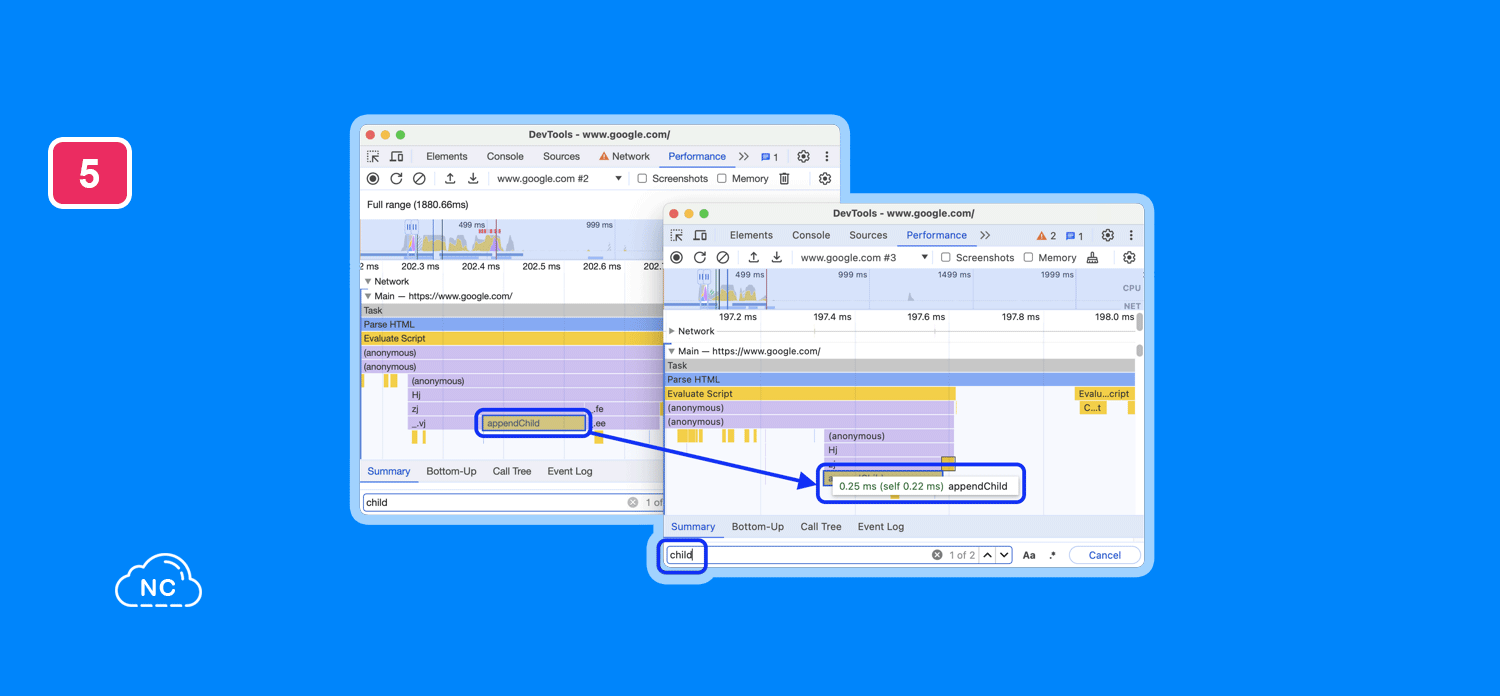
Task: Show more tabs chevron in front DevTools window
Action: [985, 236]
